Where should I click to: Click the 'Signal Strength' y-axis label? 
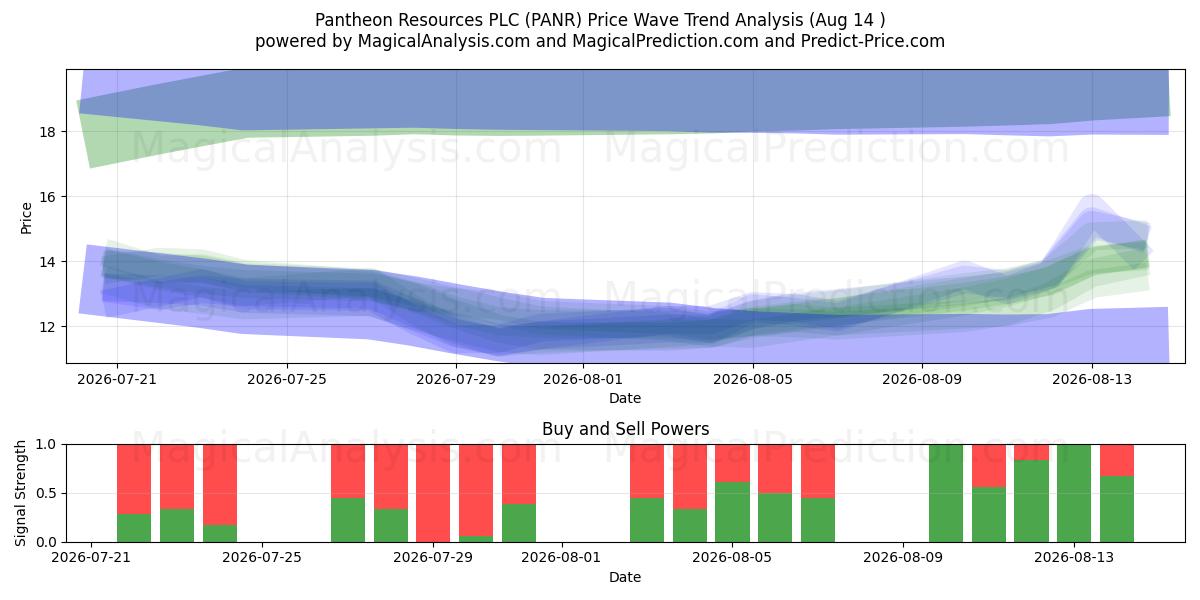22,493
